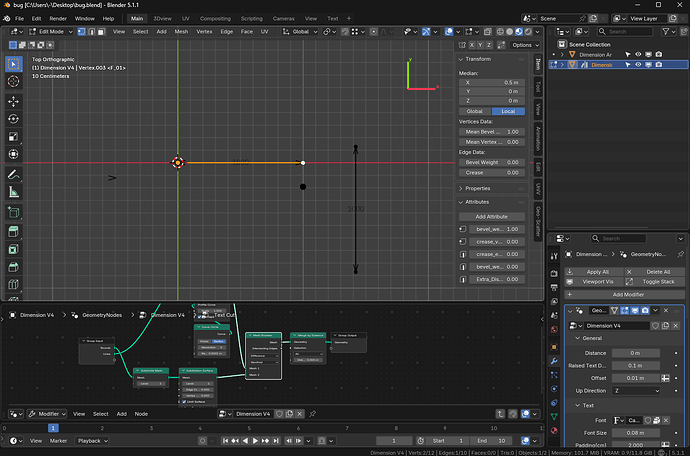Select the Inset Faces tool
The width and height of the screenshot is (690, 456).
tap(14, 249)
